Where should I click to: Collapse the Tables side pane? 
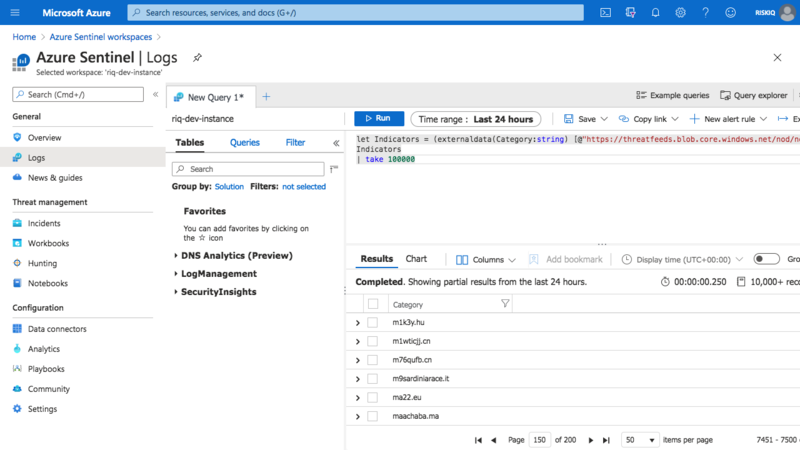pyautogui.click(x=336, y=143)
